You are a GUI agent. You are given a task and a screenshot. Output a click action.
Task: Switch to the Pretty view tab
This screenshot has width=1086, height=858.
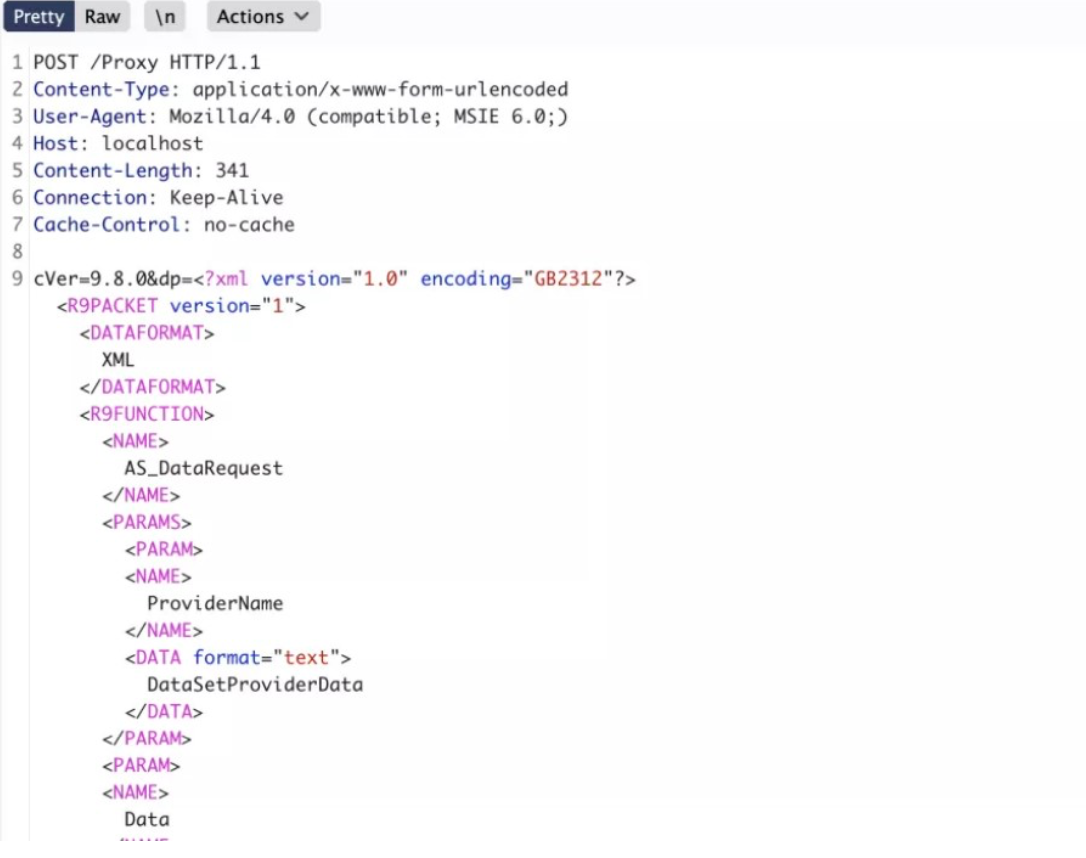[x=39, y=17]
